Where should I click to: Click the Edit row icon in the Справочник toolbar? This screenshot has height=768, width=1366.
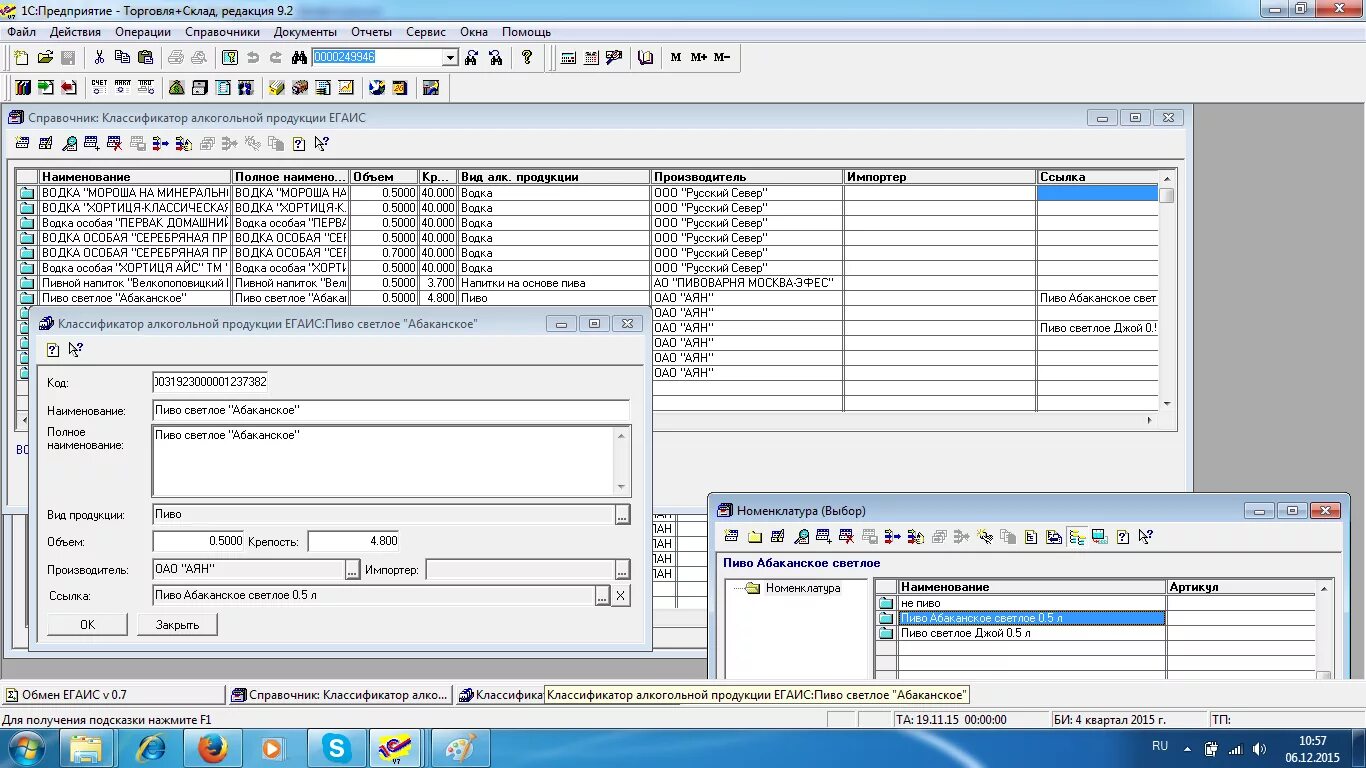tap(46, 144)
